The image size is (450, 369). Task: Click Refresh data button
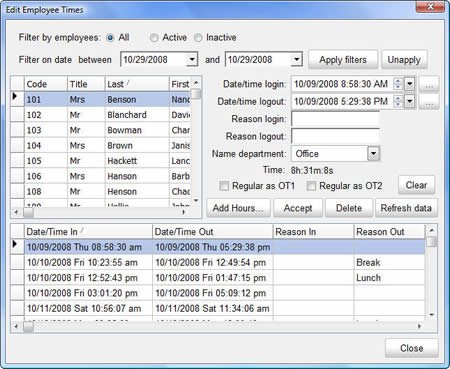[x=406, y=208]
